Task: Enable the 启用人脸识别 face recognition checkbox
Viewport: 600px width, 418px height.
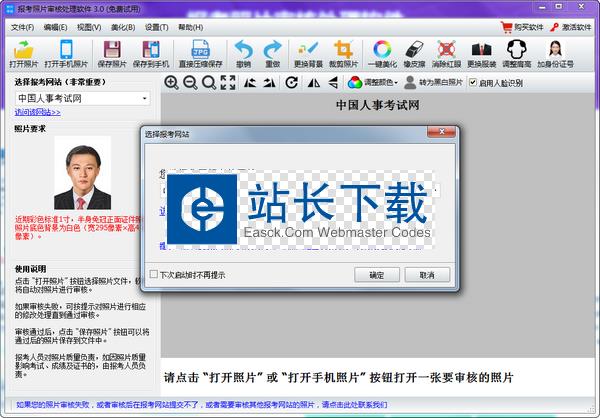Action: pyautogui.click(x=472, y=83)
